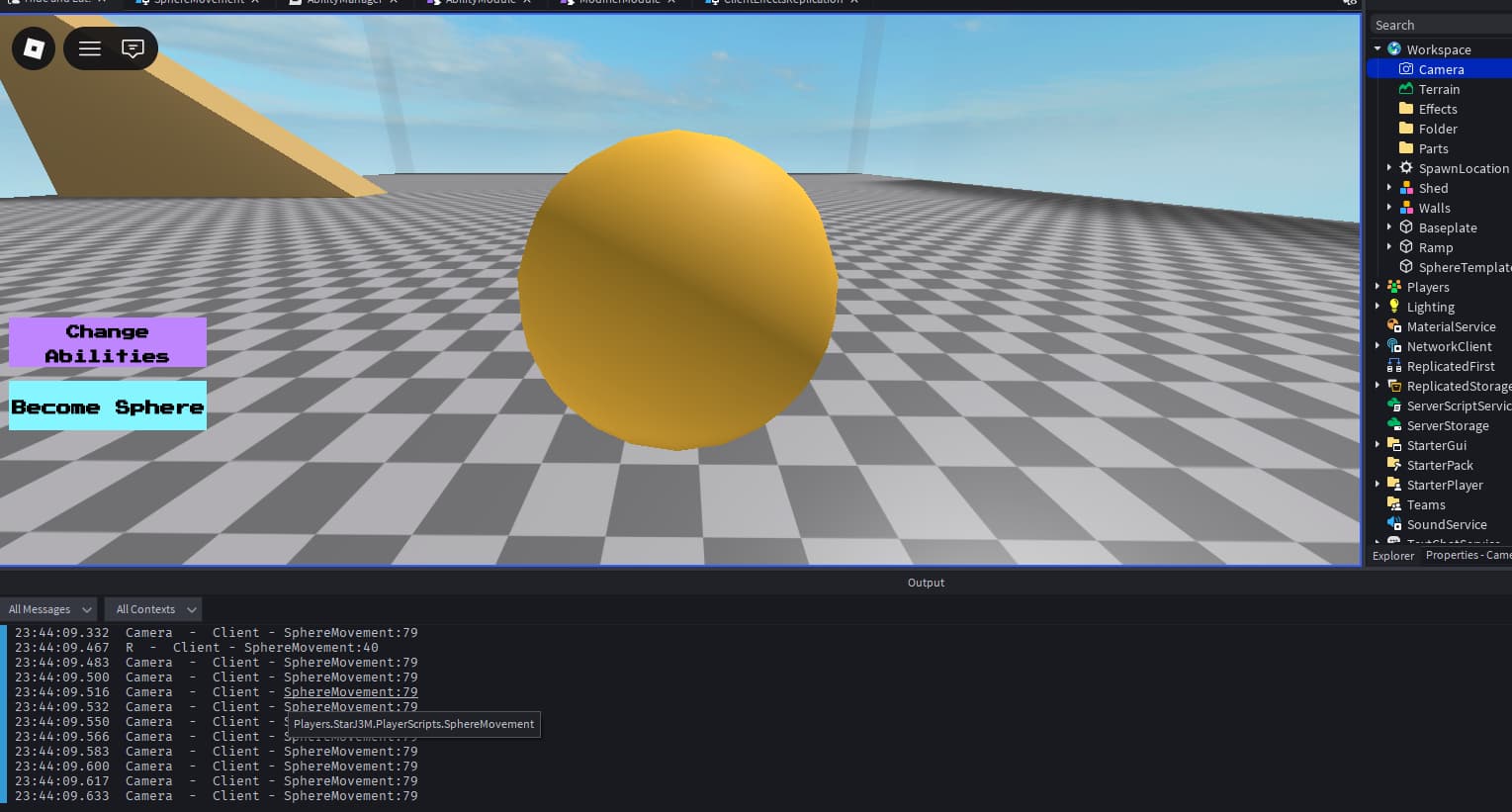The image size is (1512, 812).
Task: Select the ServerStorage row label
Action: coord(1448,425)
